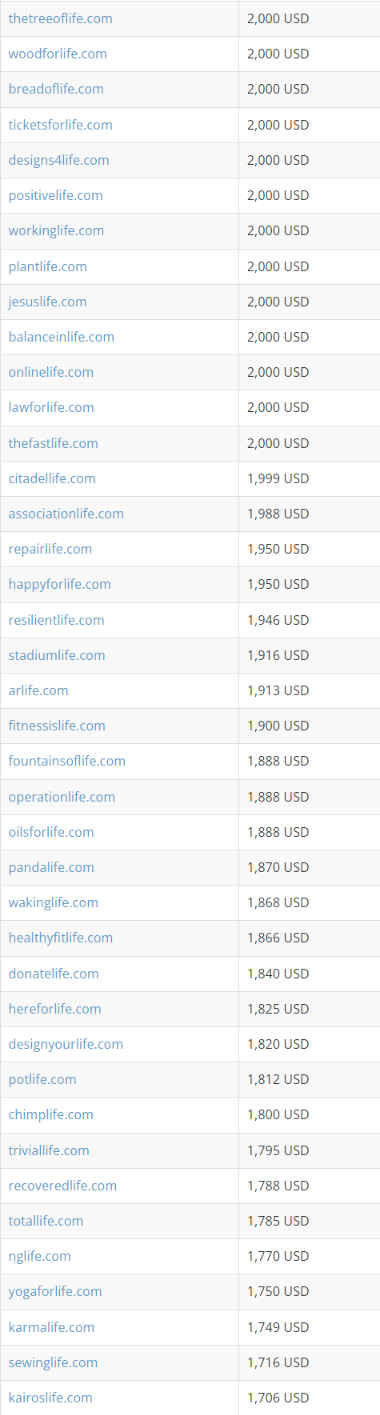Click the stadiumlife.com link

pyautogui.click(x=56, y=655)
